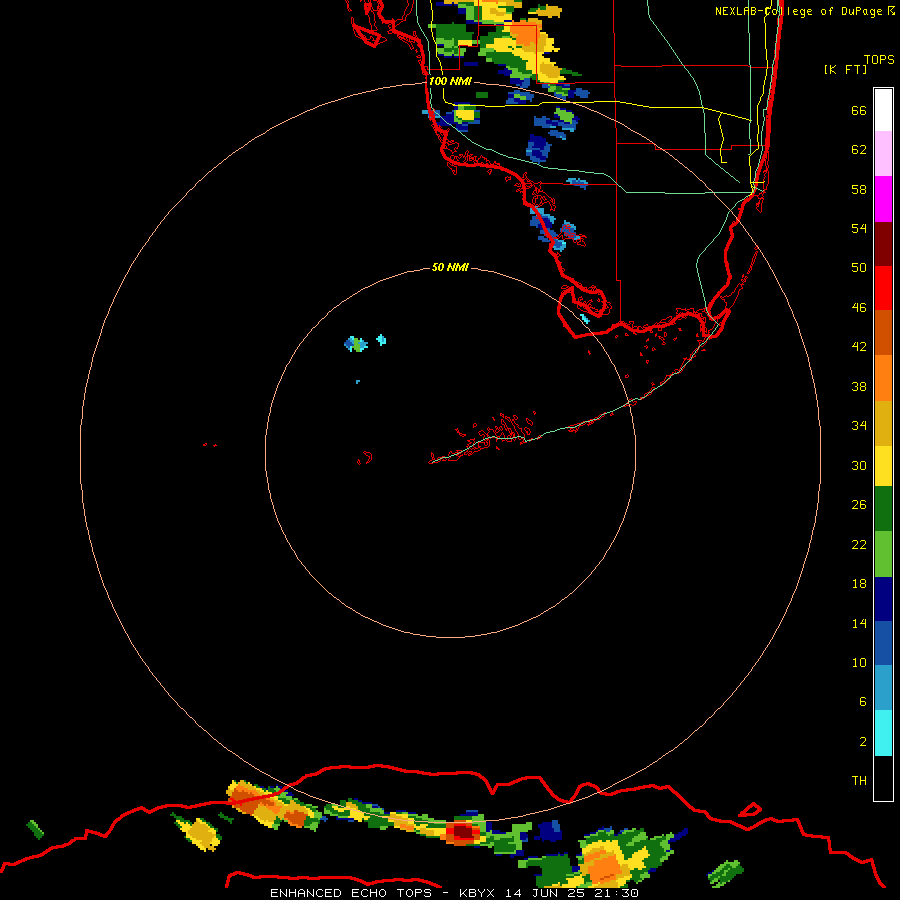
Task: Click the 42 legend value
Action: [859, 347]
